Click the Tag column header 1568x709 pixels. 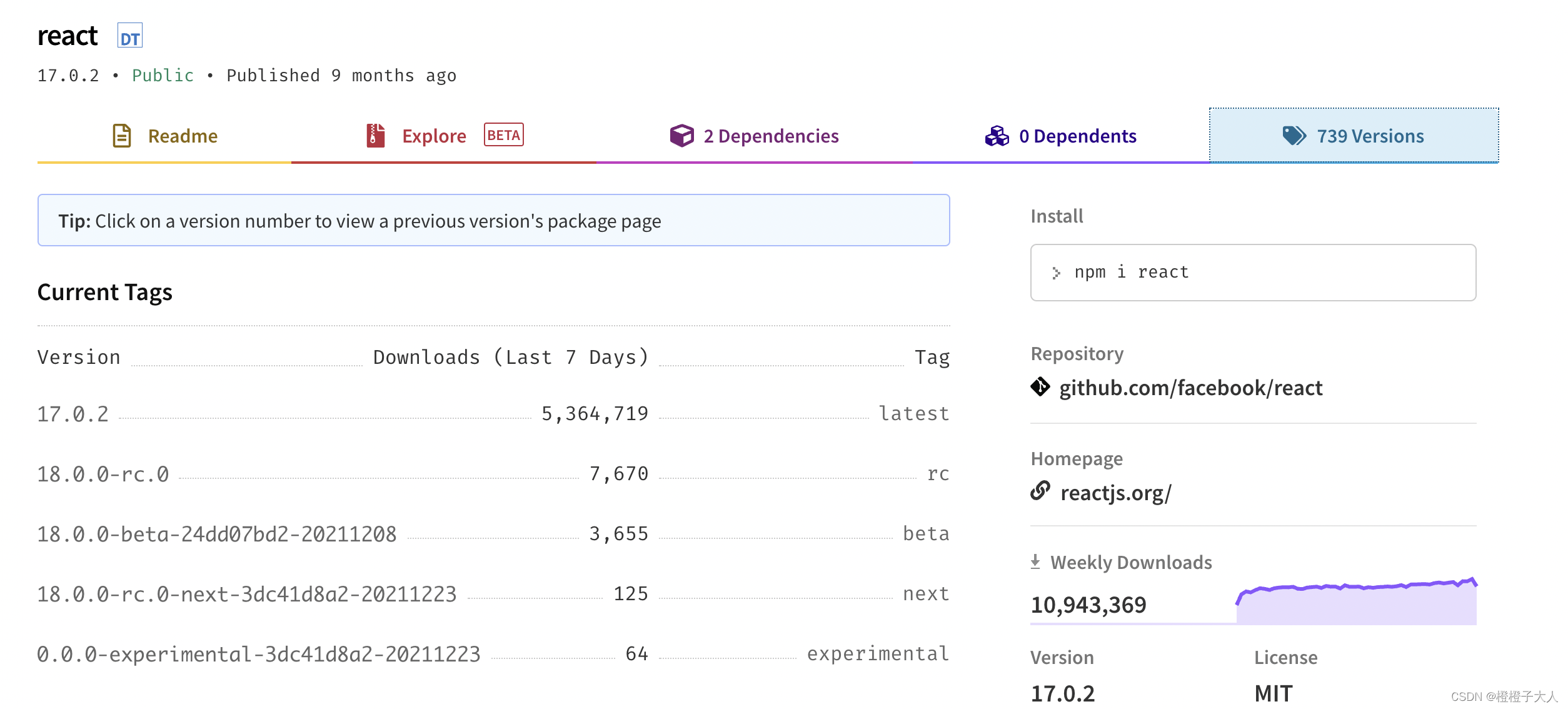[932, 358]
